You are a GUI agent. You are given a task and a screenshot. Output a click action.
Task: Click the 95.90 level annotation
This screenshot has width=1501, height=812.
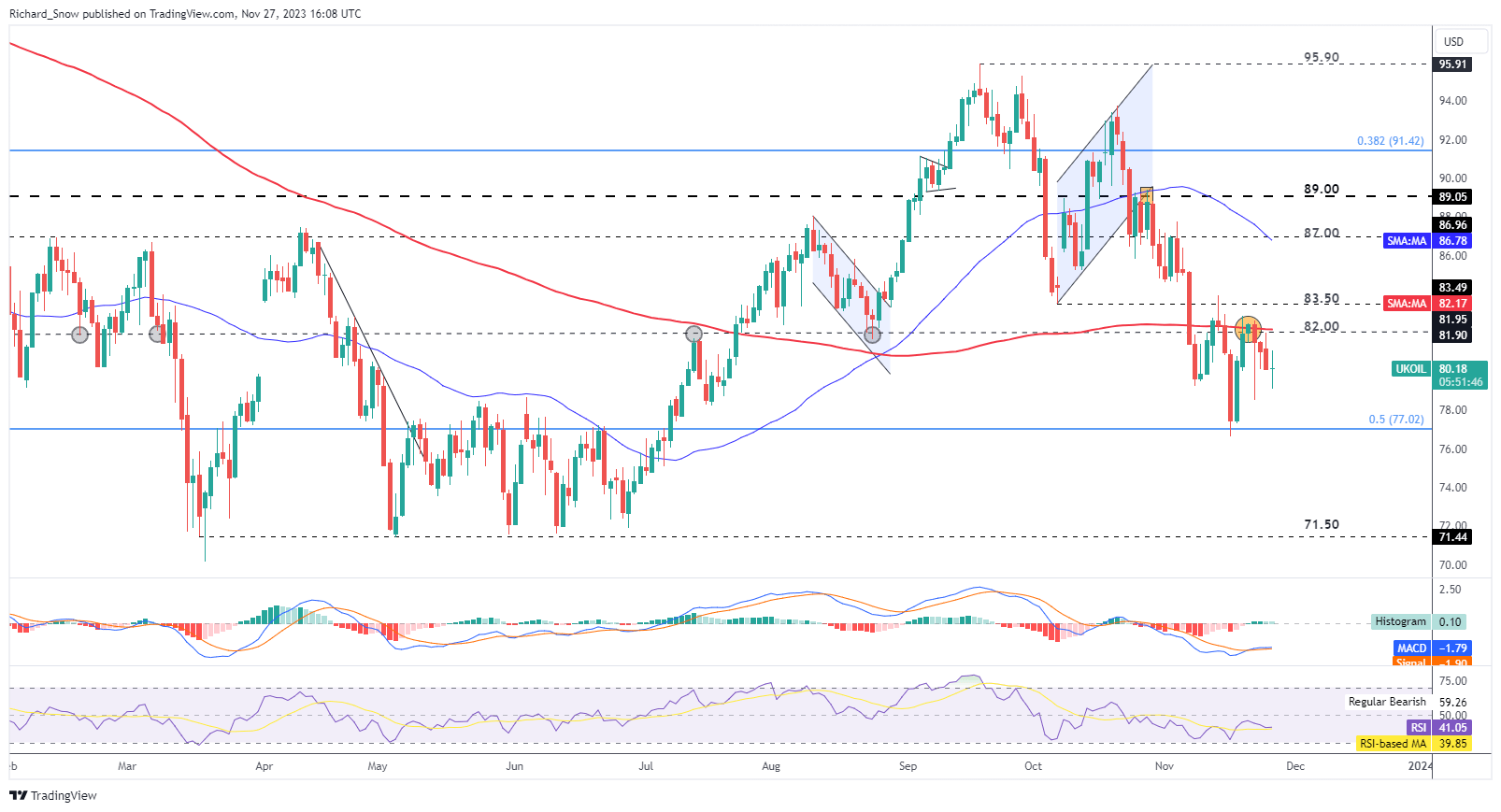pyautogui.click(x=1322, y=57)
